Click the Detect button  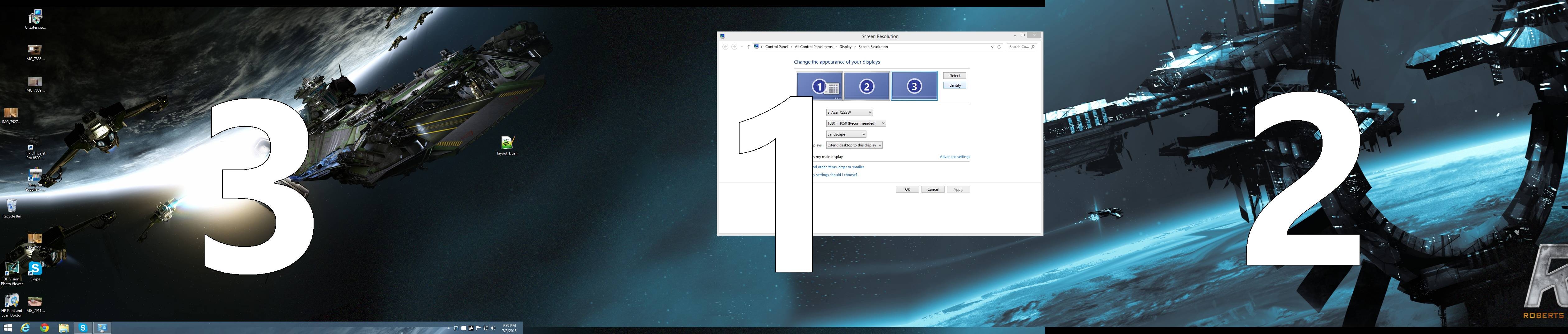point(954,76)
